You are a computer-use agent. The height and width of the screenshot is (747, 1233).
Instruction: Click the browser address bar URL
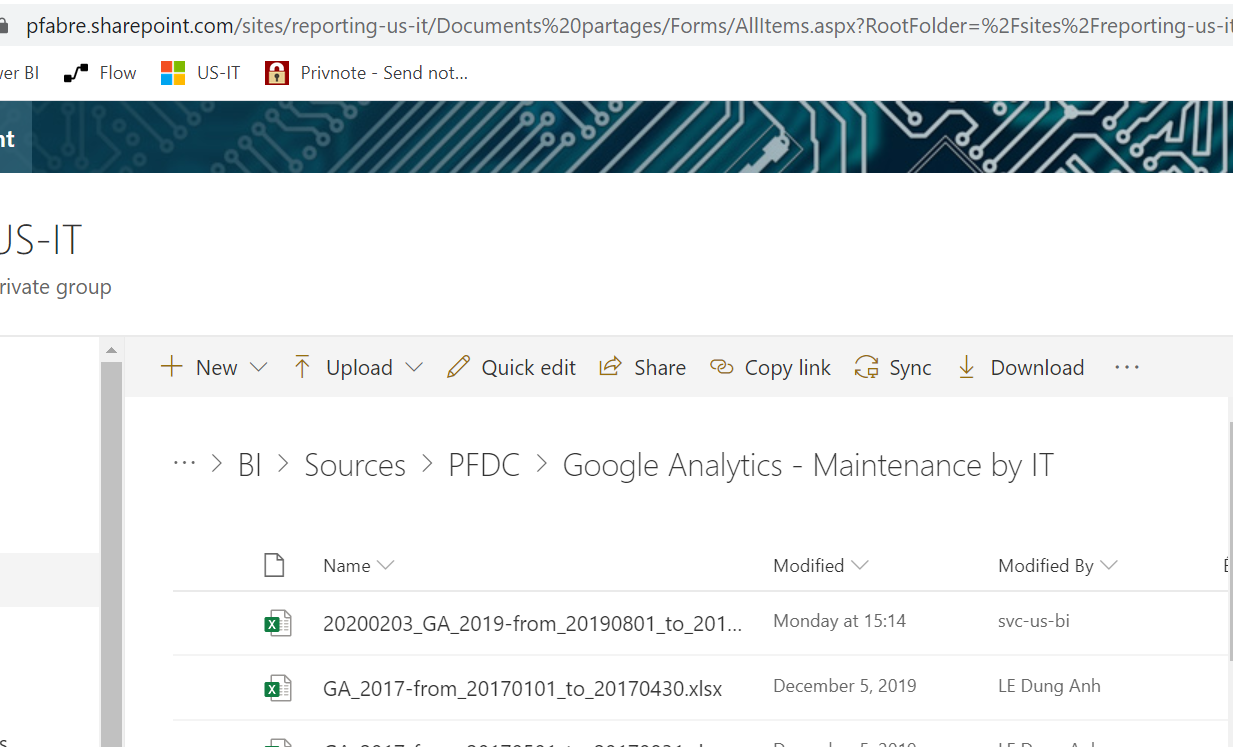629,26
